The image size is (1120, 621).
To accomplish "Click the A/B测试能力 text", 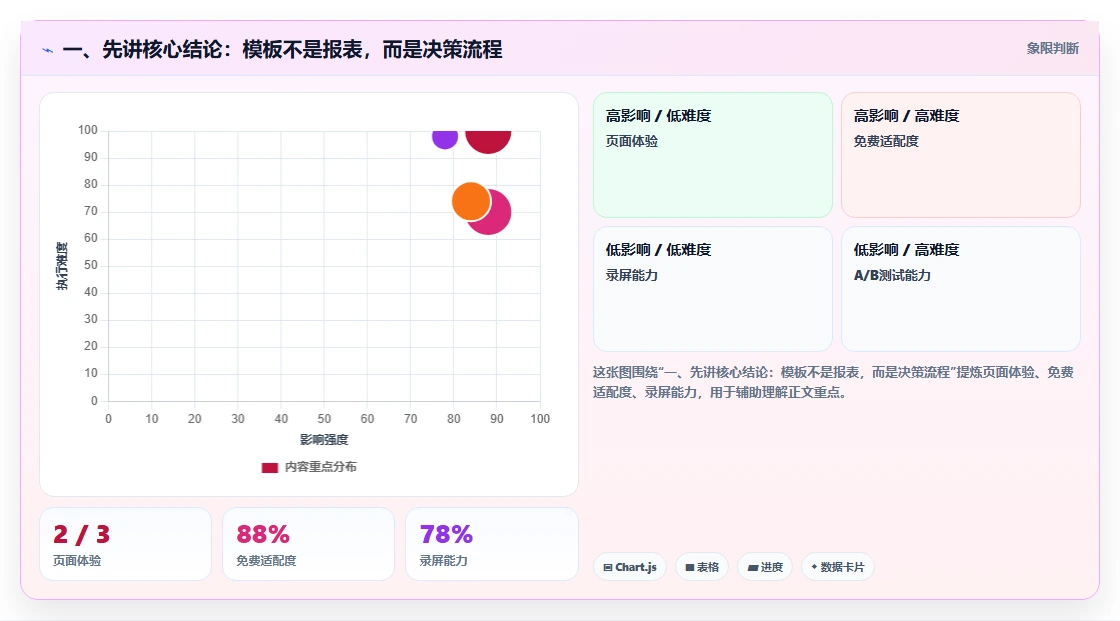I will coord(892,275).
